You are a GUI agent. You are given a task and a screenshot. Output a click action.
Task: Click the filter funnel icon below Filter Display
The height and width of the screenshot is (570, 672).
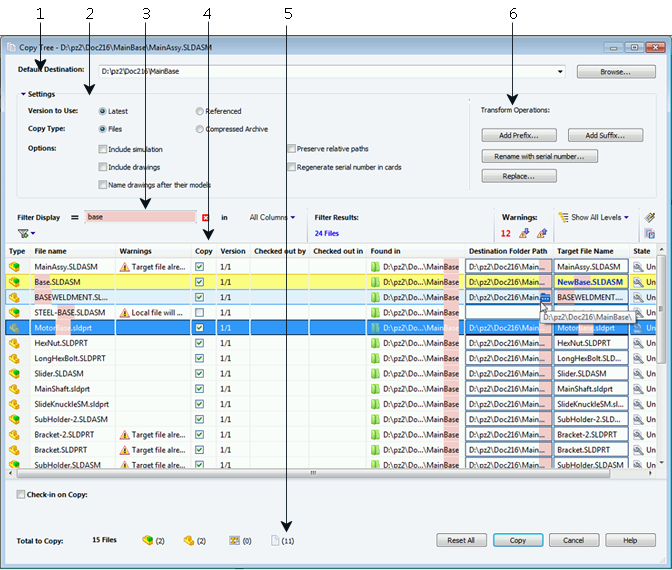(22, 232)
